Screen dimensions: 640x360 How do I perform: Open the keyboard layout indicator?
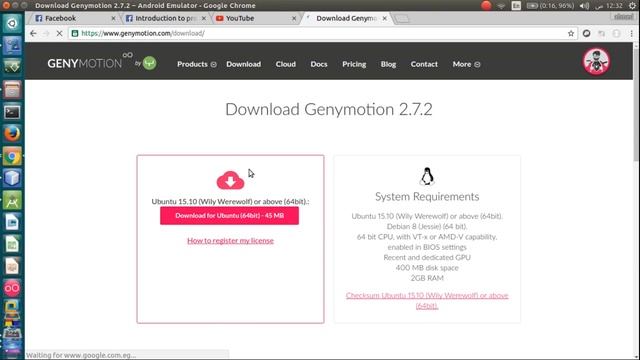[516, 6]
